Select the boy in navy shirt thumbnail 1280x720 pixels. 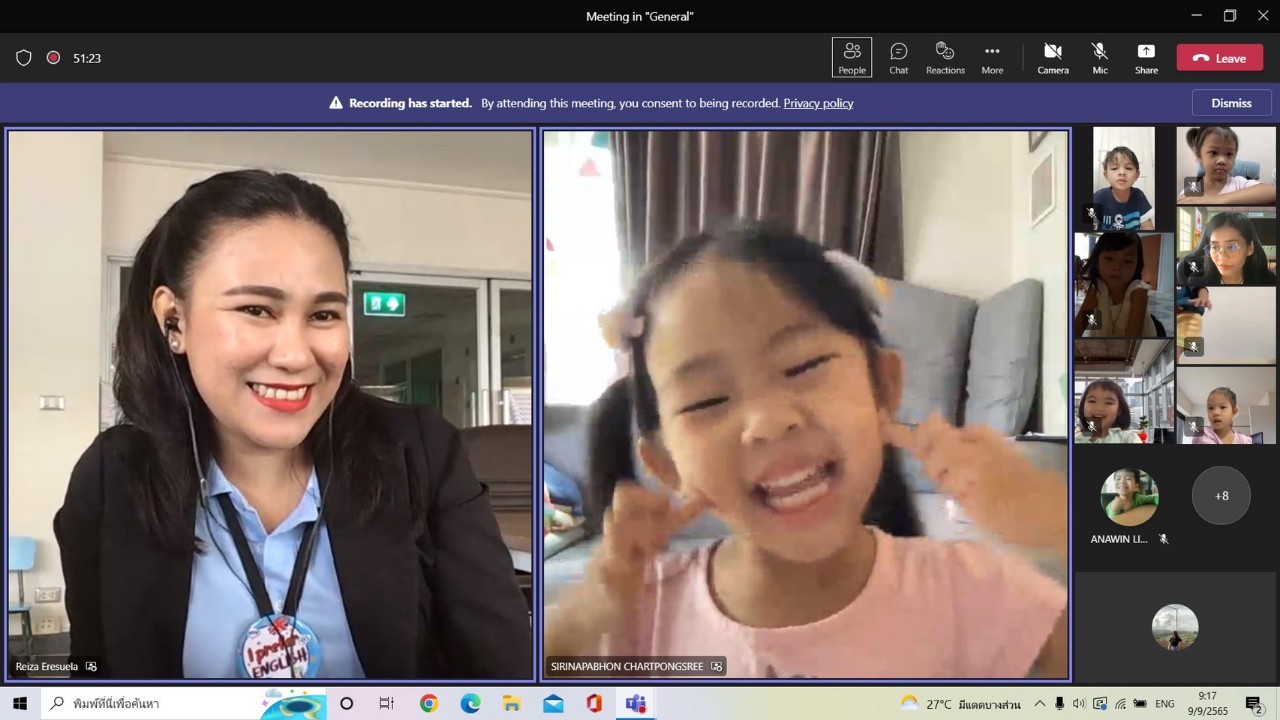click(x=1124, y=178)
